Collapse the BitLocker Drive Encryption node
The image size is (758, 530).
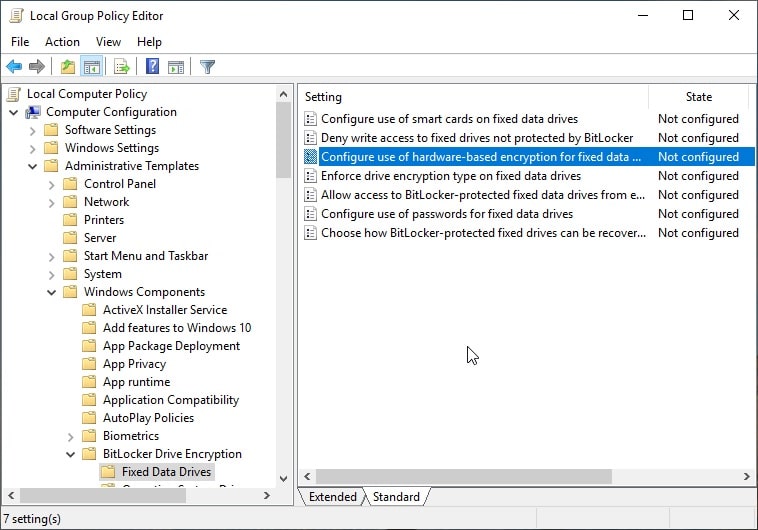(70, 455)
